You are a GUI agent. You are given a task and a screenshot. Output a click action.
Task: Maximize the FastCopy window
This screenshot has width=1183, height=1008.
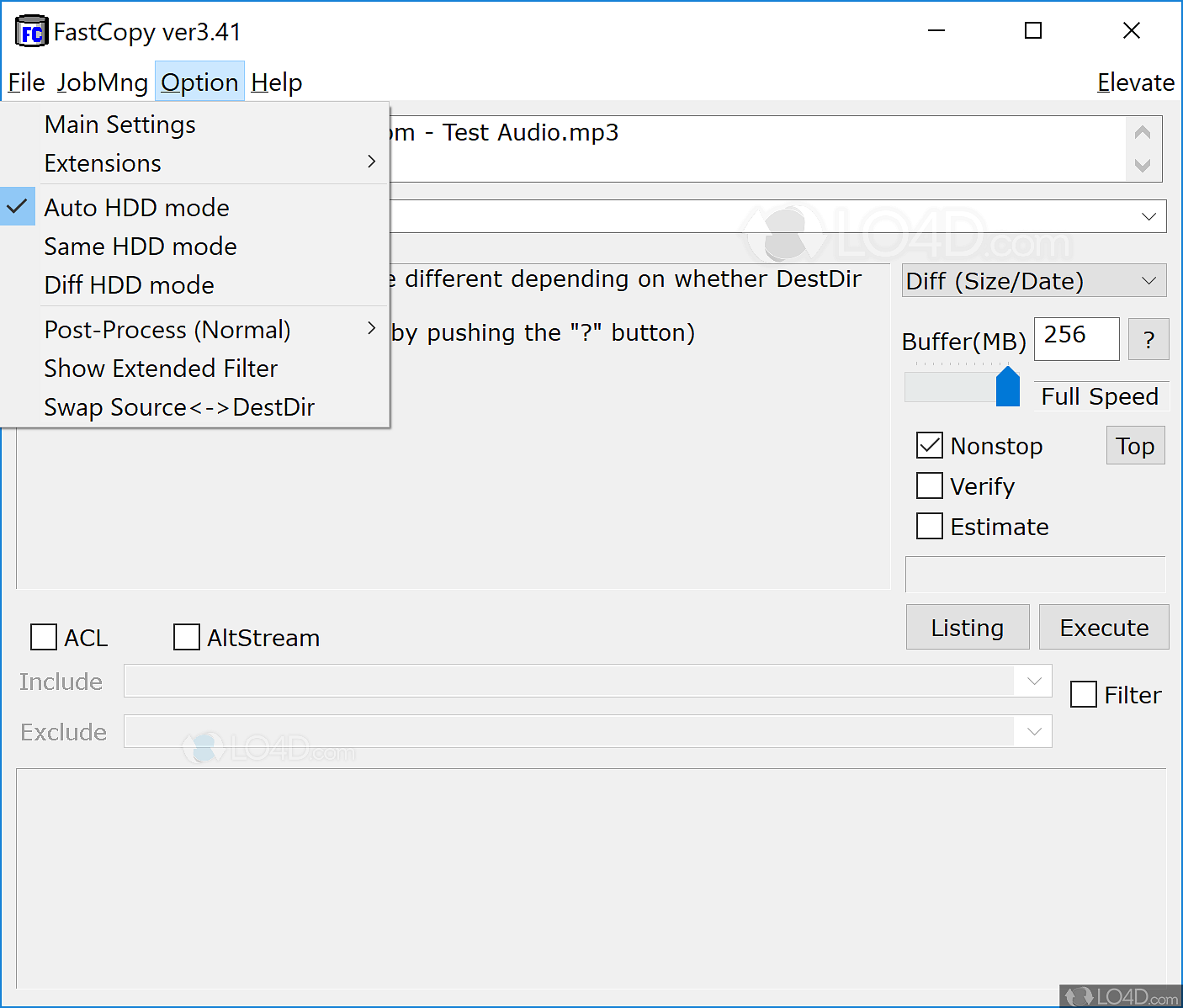click(1033, 31)
